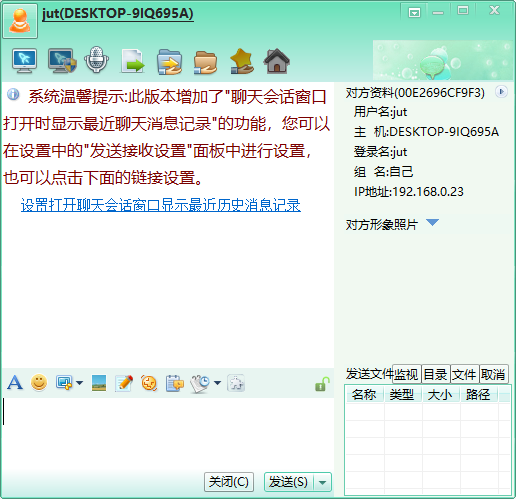Viewport: 516px width, 499px height.
Task: Click the home house icon
Action: [x=277, y=61]
